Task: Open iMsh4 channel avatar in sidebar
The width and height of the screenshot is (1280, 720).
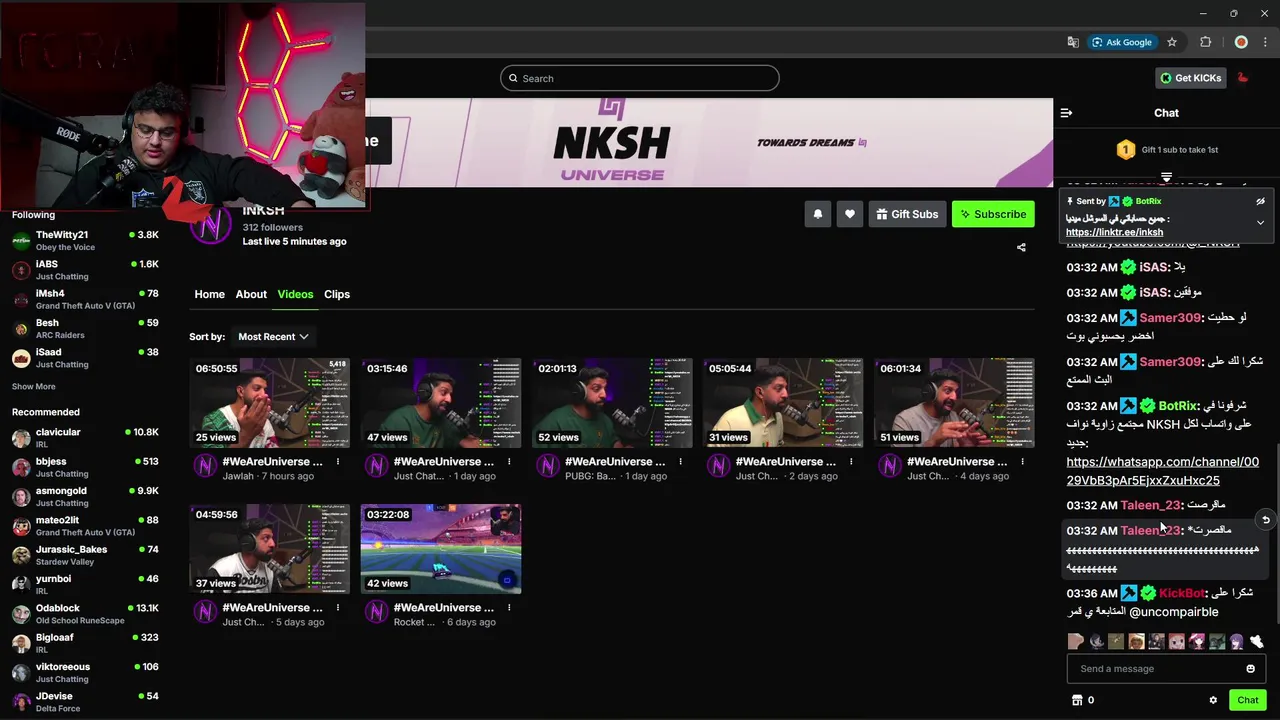Action: tap(21, 299)
